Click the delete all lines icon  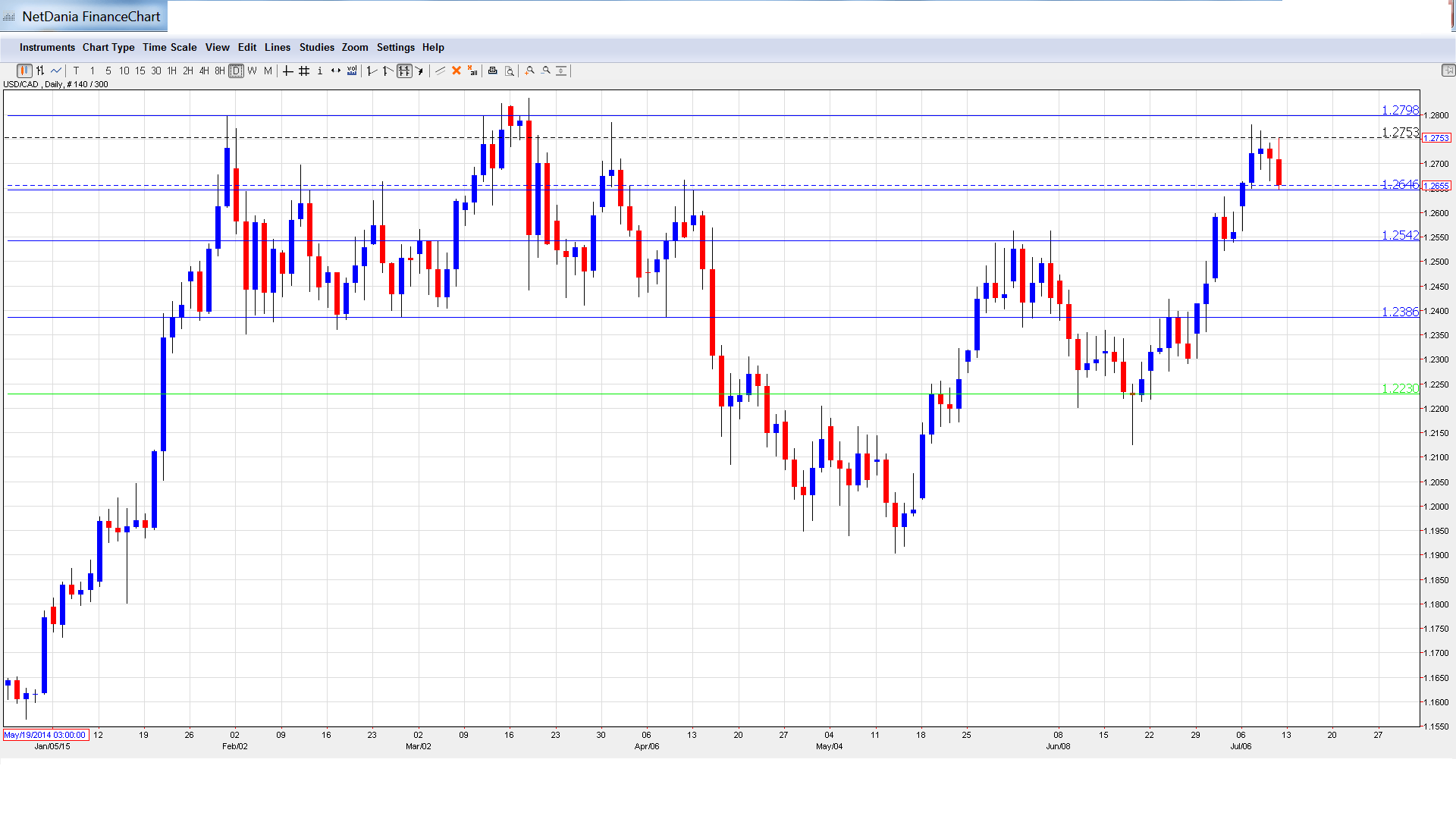472,71
